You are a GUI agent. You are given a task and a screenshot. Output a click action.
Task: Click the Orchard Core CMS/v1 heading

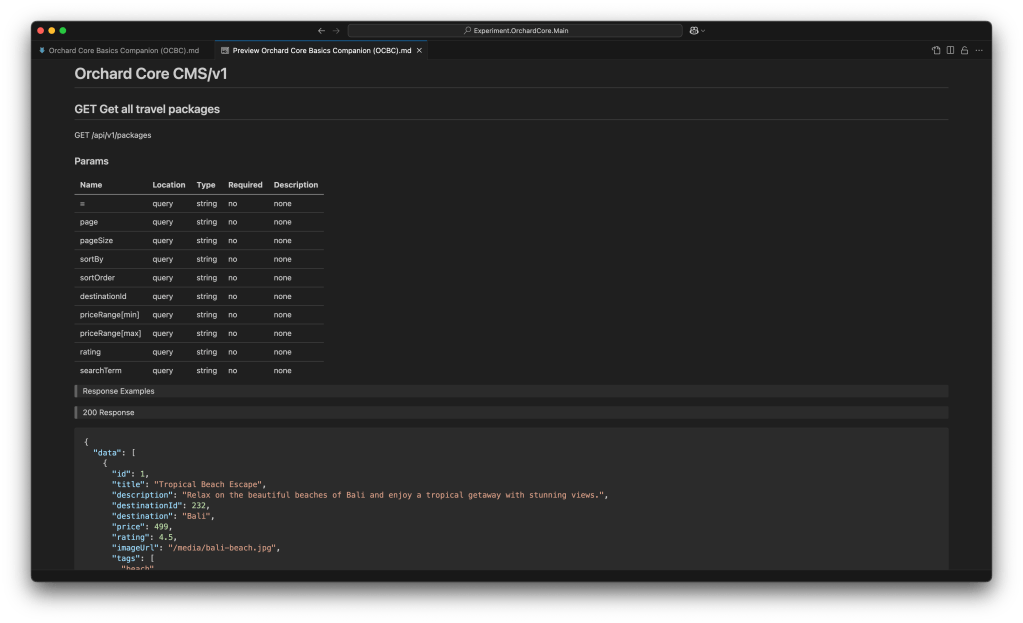pos(151,74)
